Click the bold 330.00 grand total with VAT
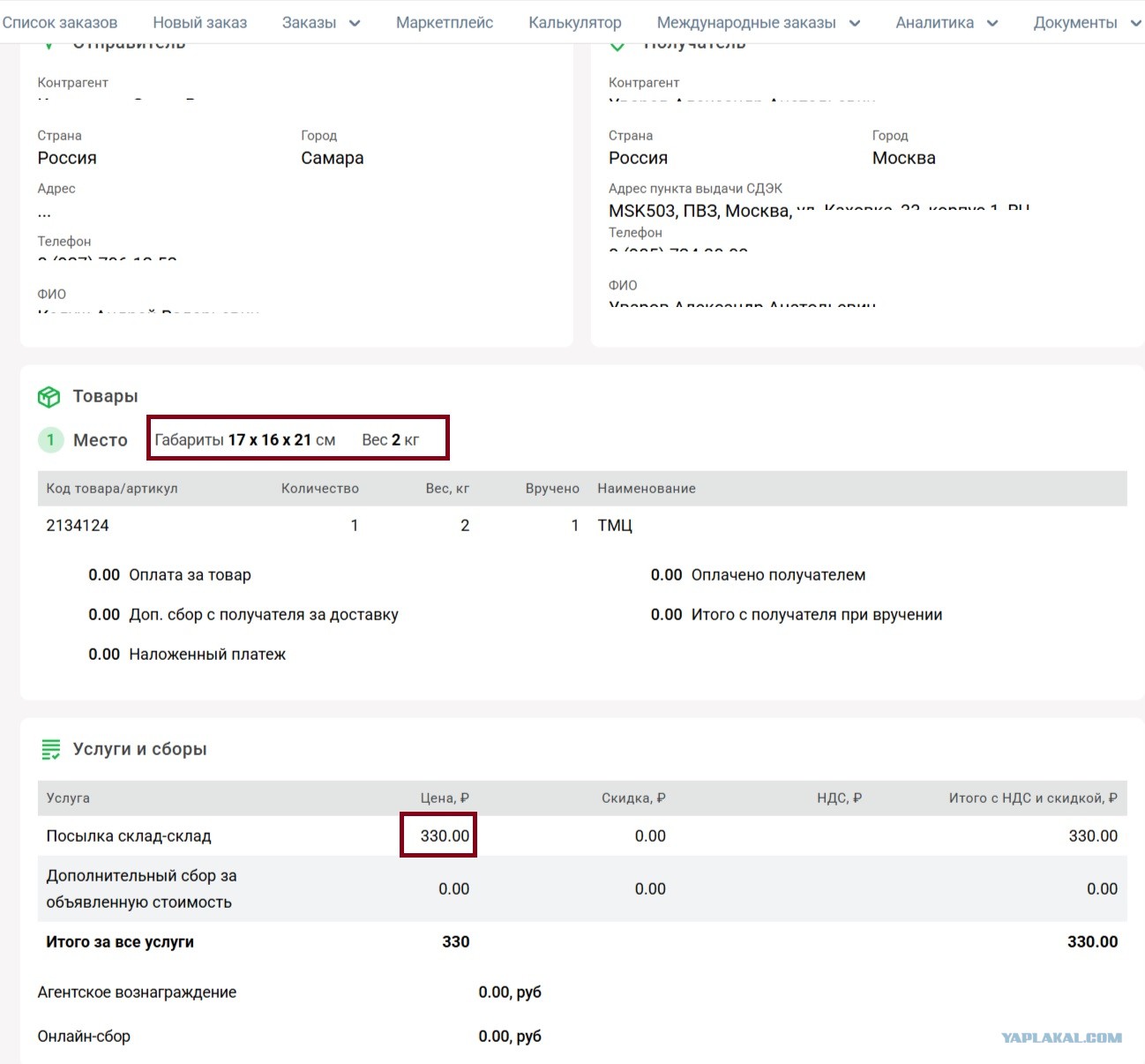 pos(1092,942)
